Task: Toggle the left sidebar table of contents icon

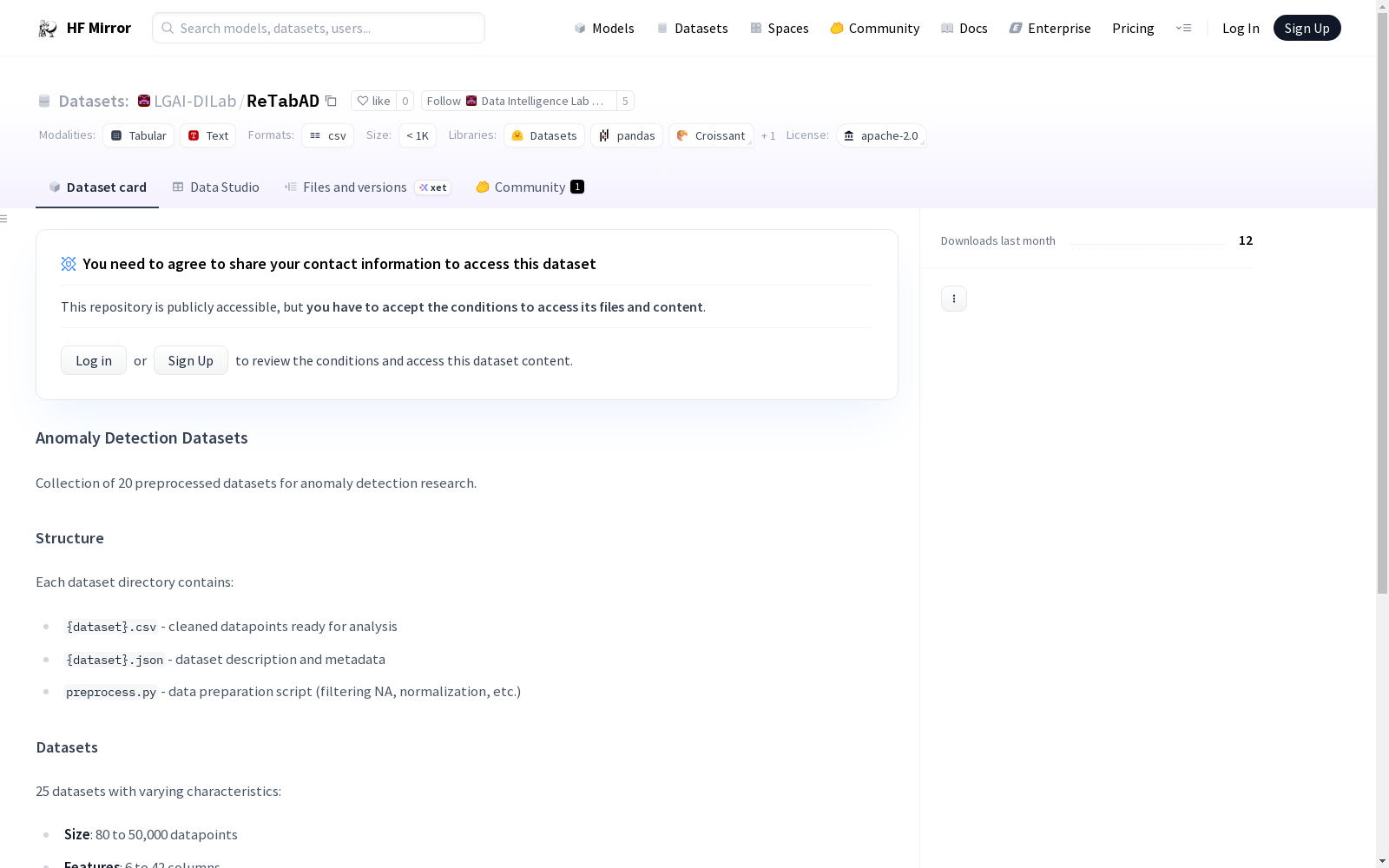Action: (4, 219)
